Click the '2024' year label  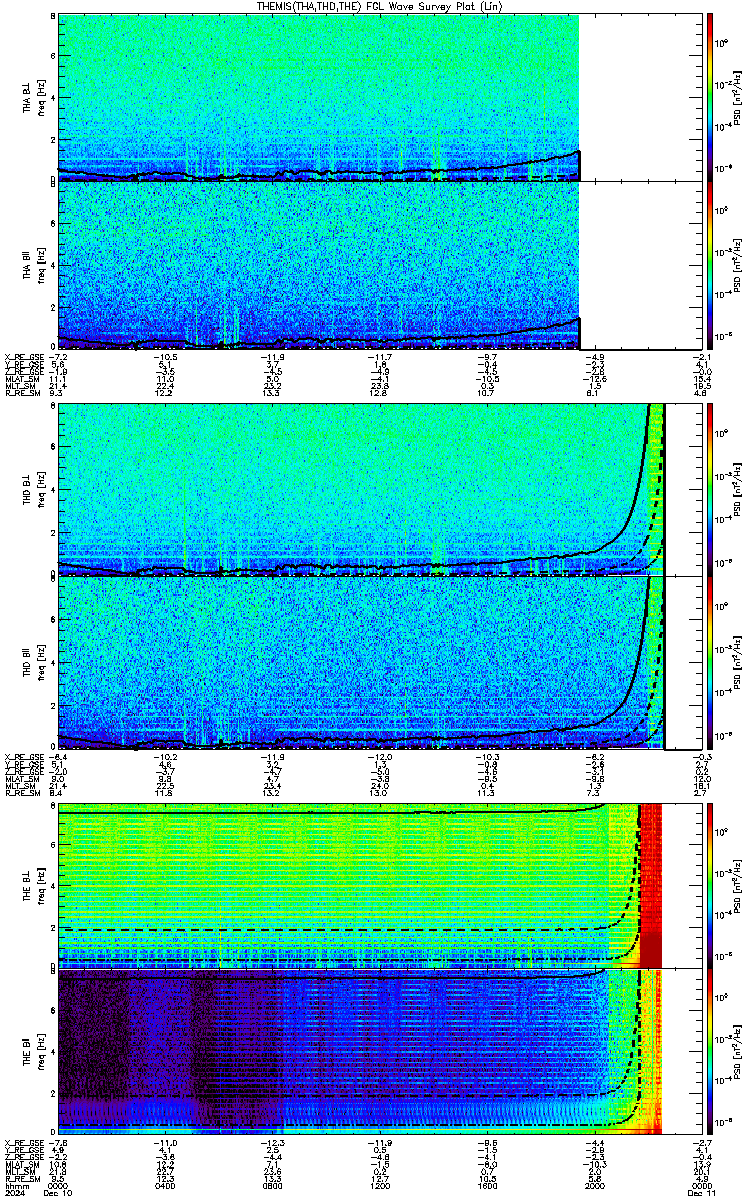click(14, 1193)
